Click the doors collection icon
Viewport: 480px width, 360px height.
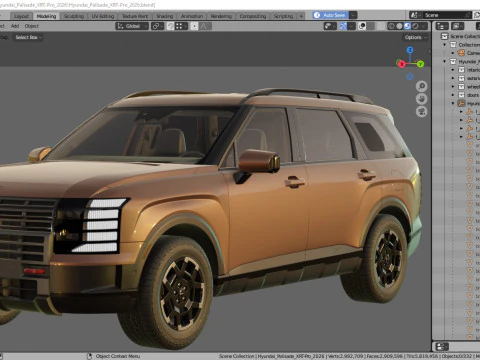click(461, 95)
